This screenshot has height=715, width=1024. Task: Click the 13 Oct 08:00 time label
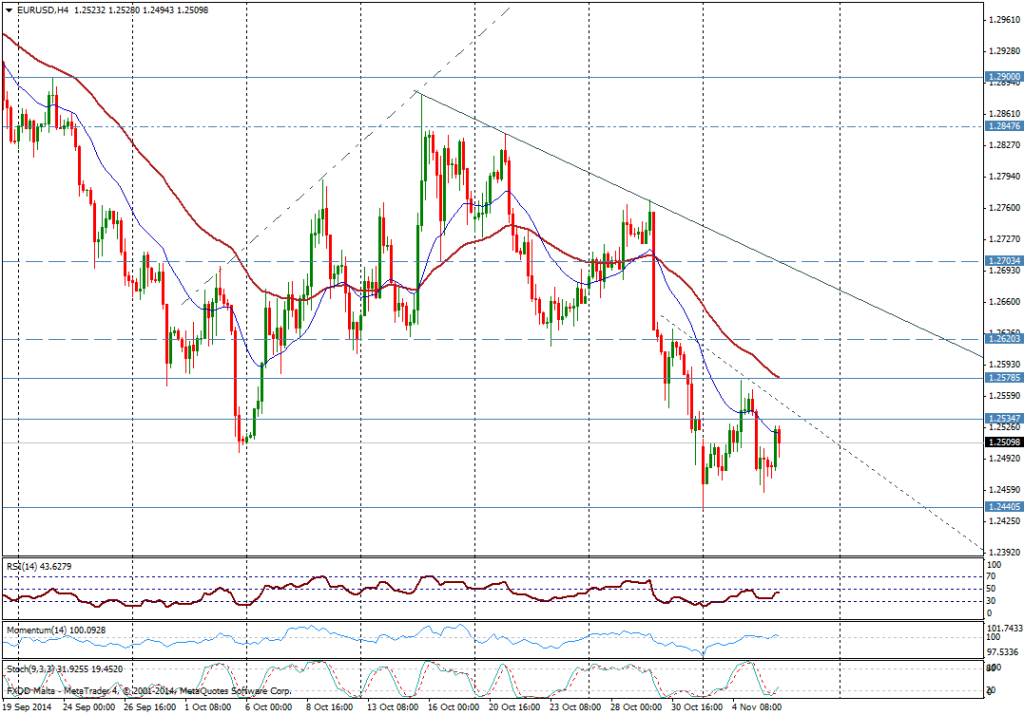[390, 705]
